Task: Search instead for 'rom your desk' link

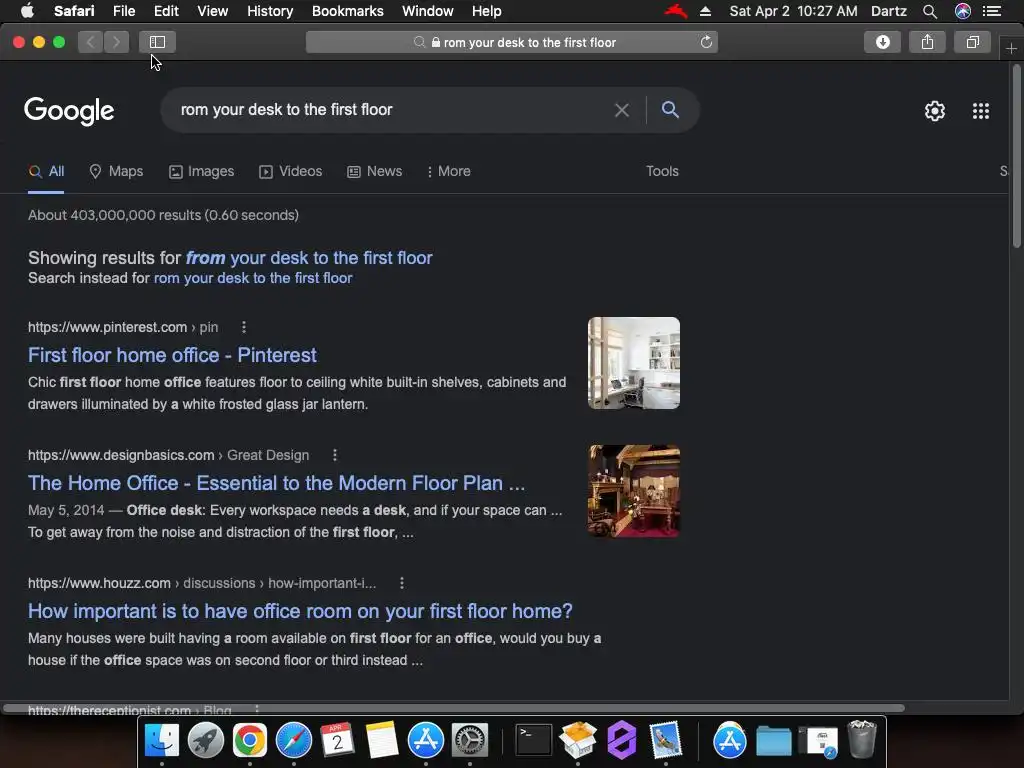Action: 253,278
